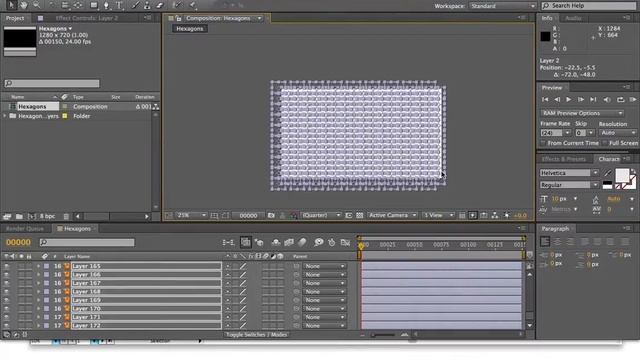640x360 pixels.
Task: Jump to first frame in Preview
Action: pos(545,100)
